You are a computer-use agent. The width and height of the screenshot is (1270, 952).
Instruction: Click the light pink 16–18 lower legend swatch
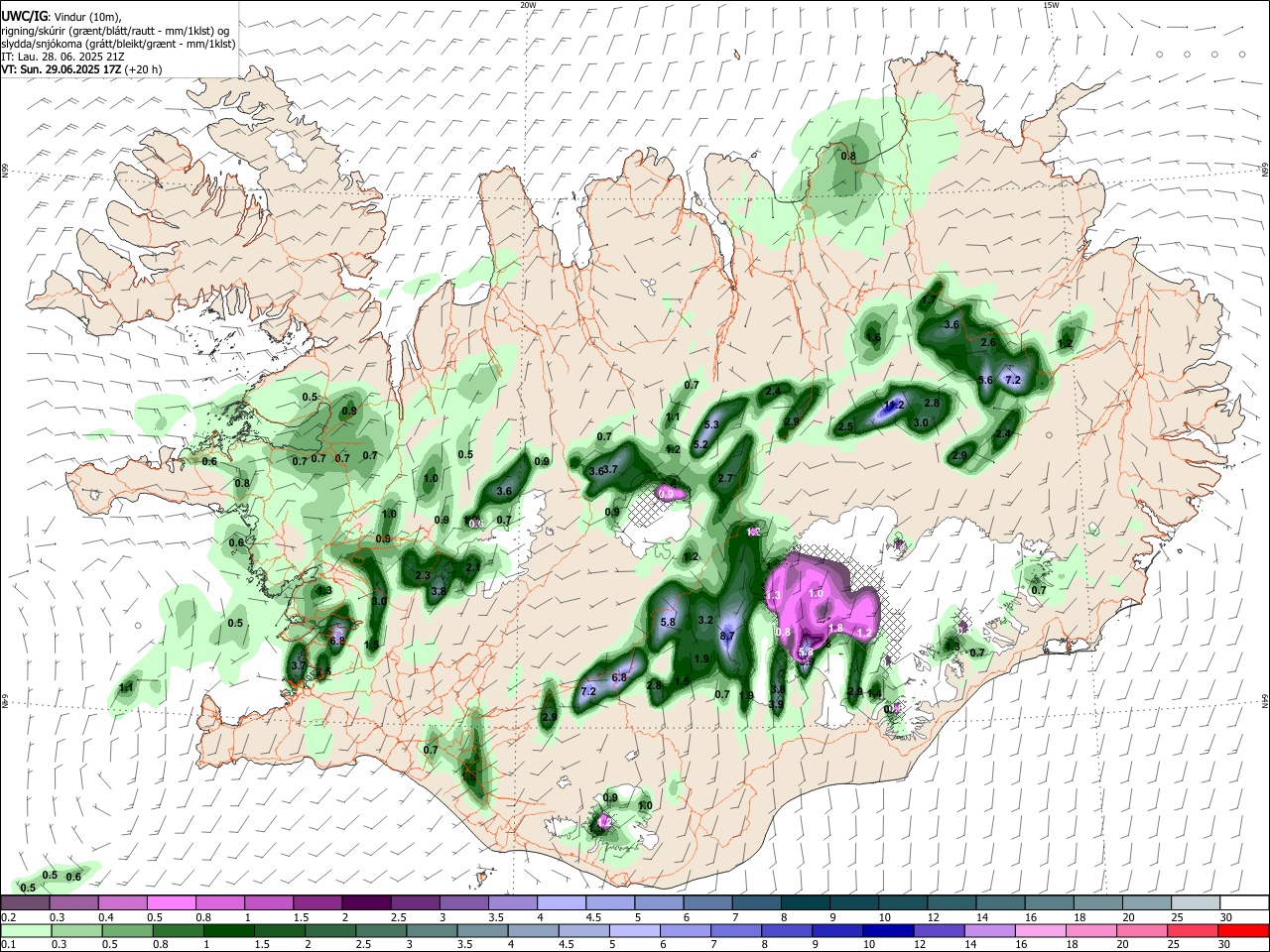pos(1040,930)
